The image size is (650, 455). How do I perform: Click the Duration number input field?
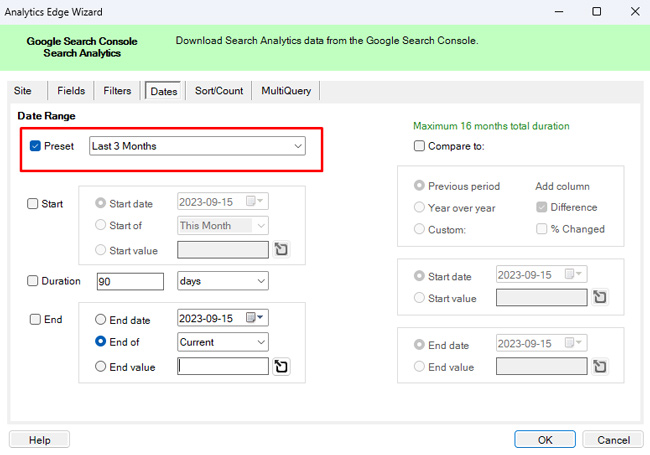tap(129, 282)
